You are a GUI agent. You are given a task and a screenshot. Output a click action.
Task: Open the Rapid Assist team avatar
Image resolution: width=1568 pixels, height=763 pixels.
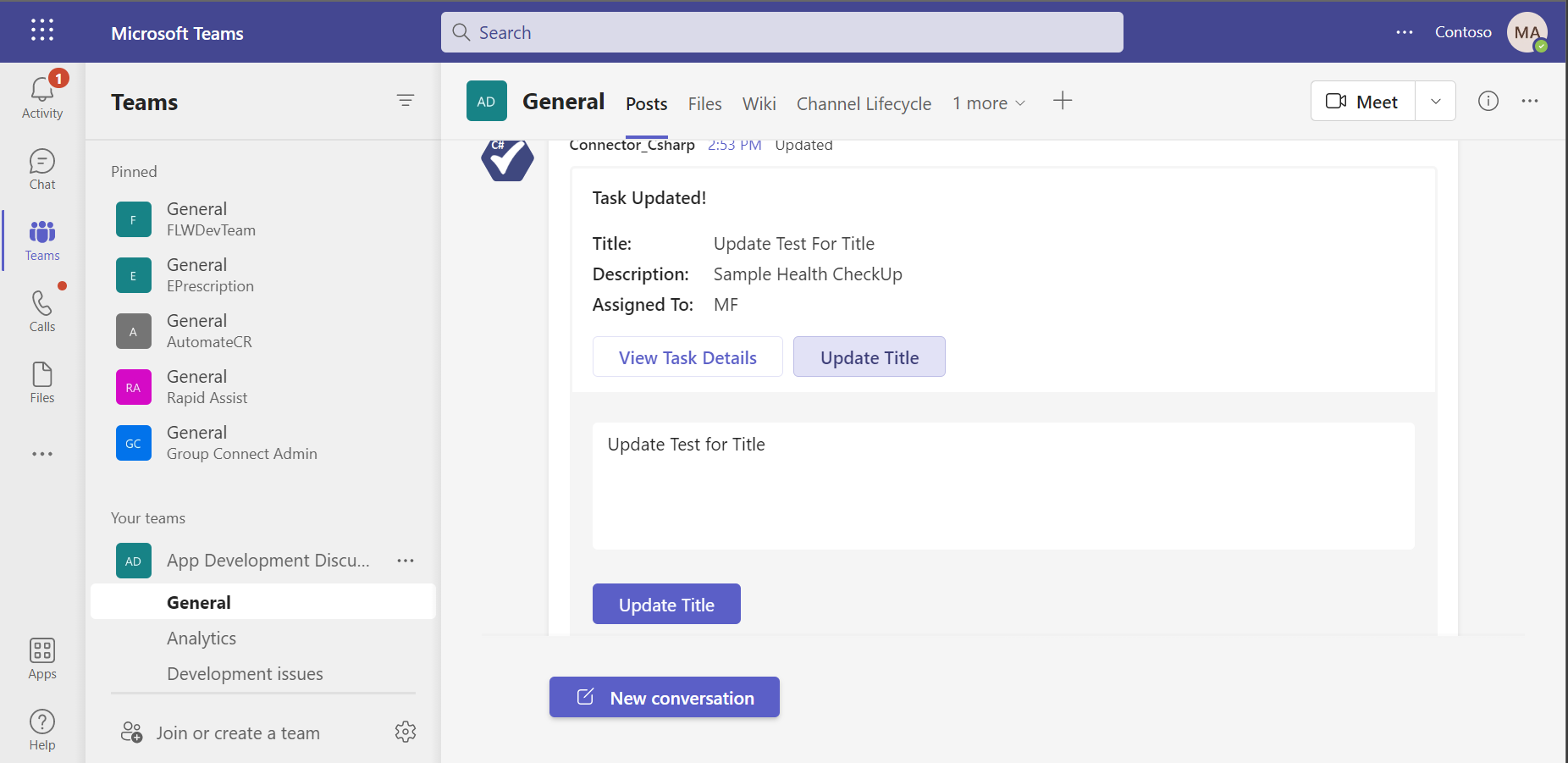(134, 387)
